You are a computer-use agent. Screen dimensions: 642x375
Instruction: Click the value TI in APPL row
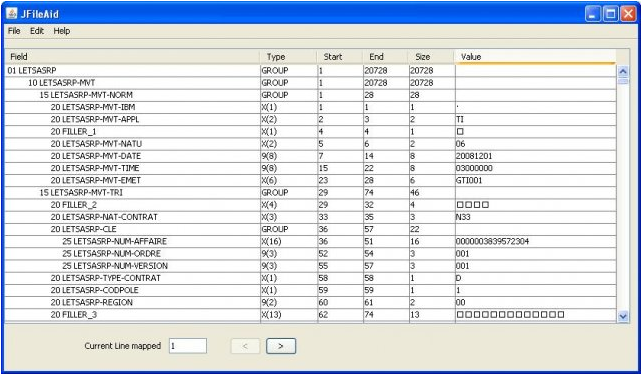tap(459, 120)
